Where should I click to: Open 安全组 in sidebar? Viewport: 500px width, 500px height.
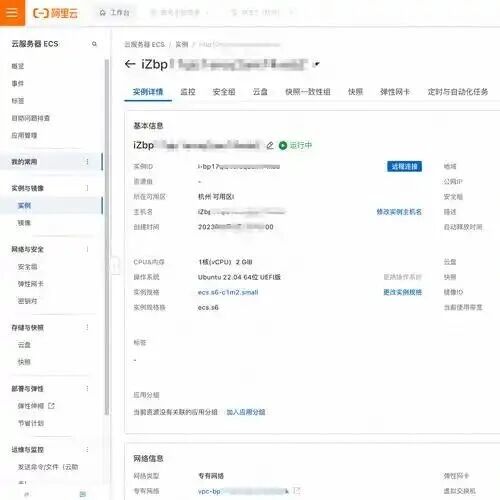[x=27, y=267]
